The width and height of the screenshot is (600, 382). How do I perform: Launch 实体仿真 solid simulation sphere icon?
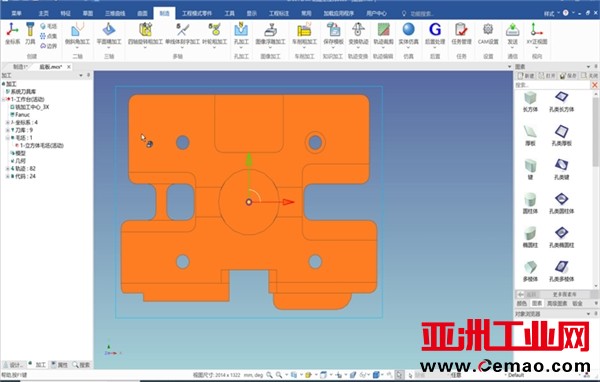click(x=408, y=33)
